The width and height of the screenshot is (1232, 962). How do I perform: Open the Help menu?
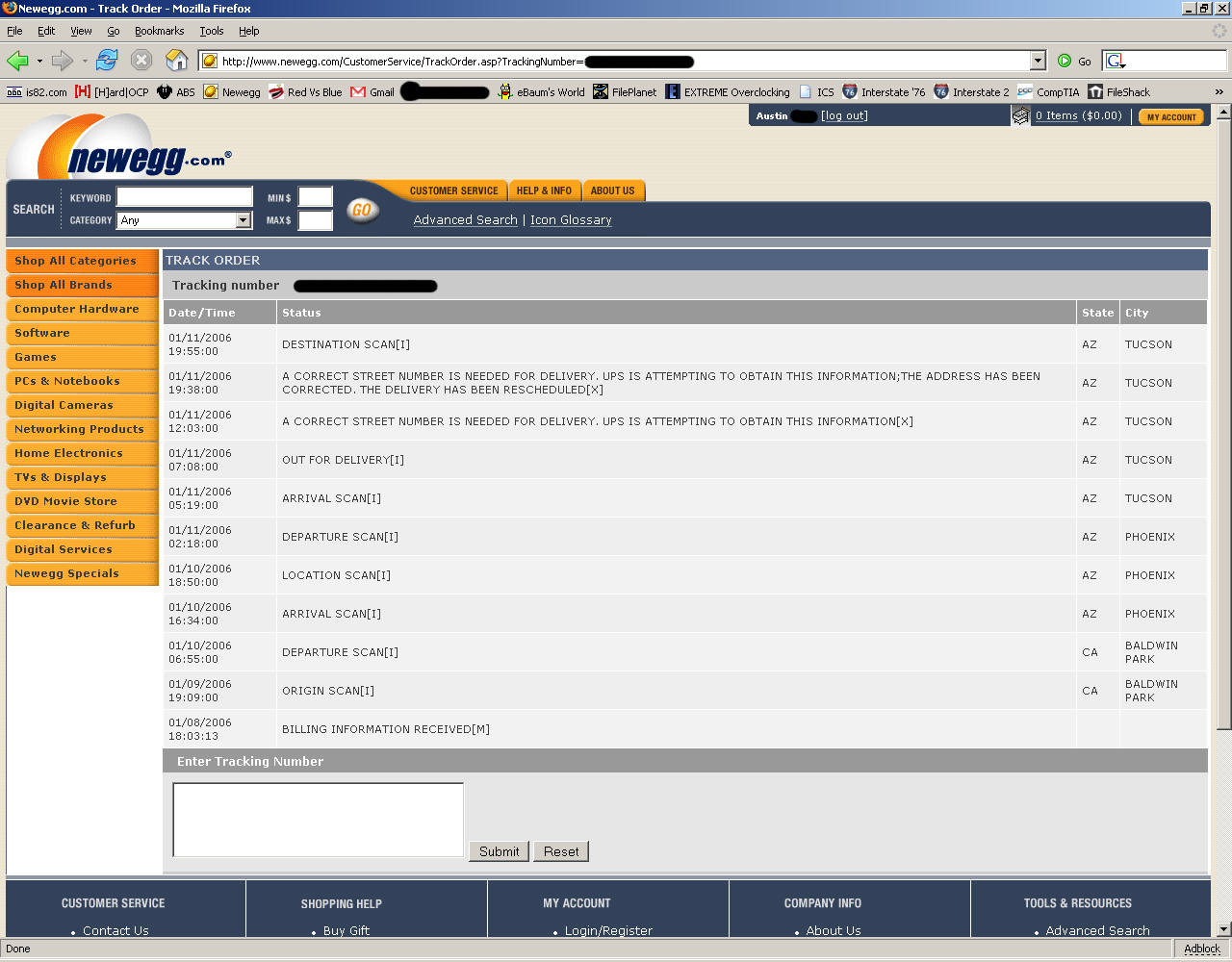pyautogui.click(x=249, y=31)
